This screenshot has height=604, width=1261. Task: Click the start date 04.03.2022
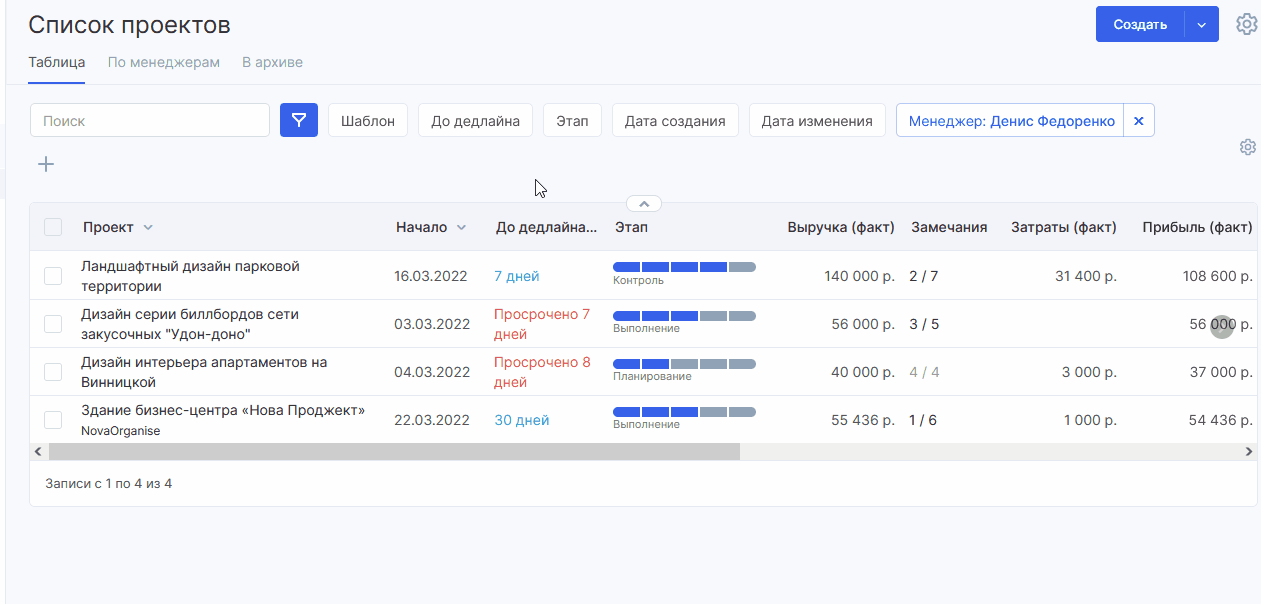[432, 372]
